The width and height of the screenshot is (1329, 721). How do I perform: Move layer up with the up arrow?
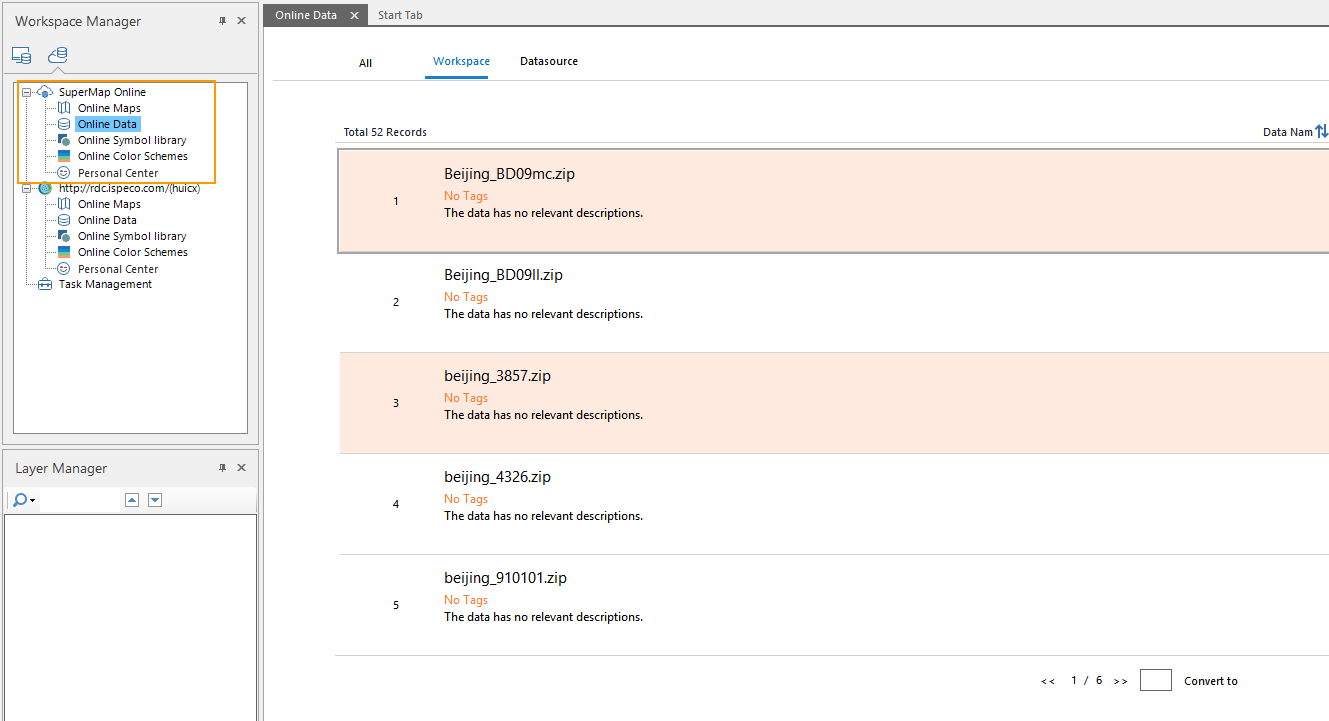tap(131, 500)
